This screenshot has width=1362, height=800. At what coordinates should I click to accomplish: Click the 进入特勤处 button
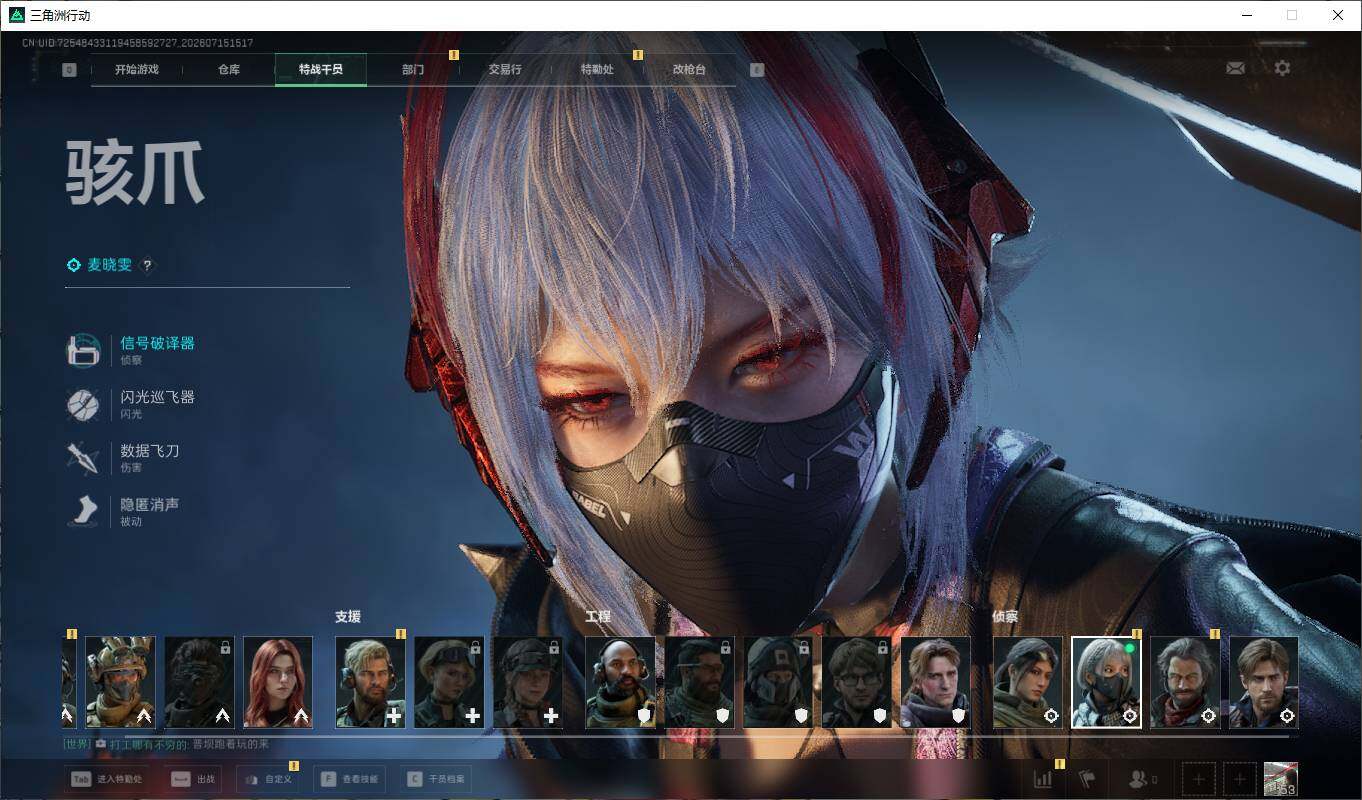107,779
